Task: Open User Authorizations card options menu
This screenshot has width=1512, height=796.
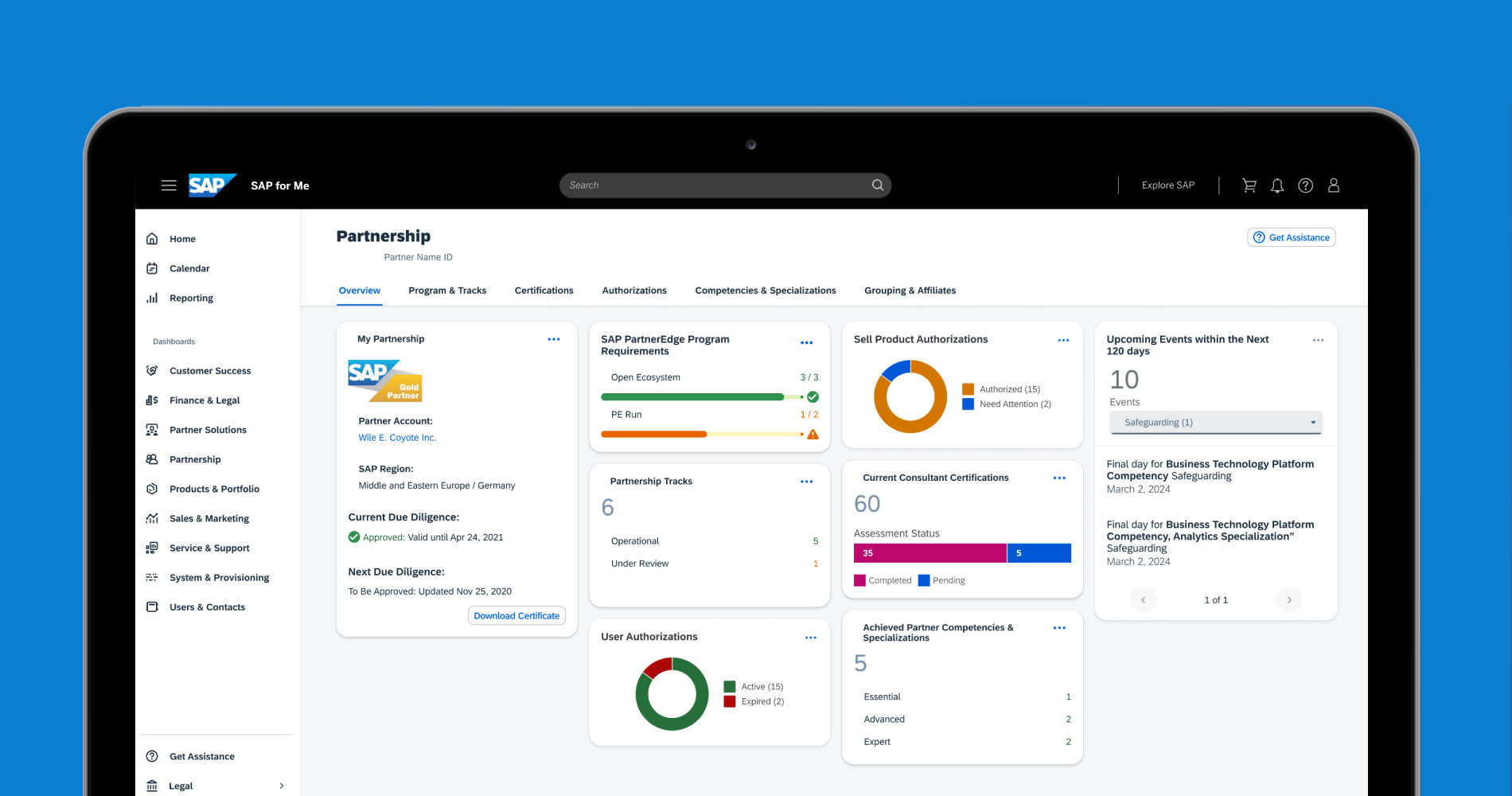Action: click(x=810, y=638)
